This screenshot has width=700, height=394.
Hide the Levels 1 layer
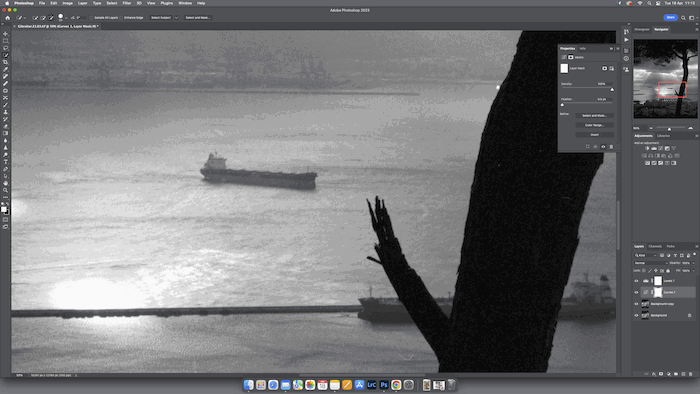click(637, 281)
